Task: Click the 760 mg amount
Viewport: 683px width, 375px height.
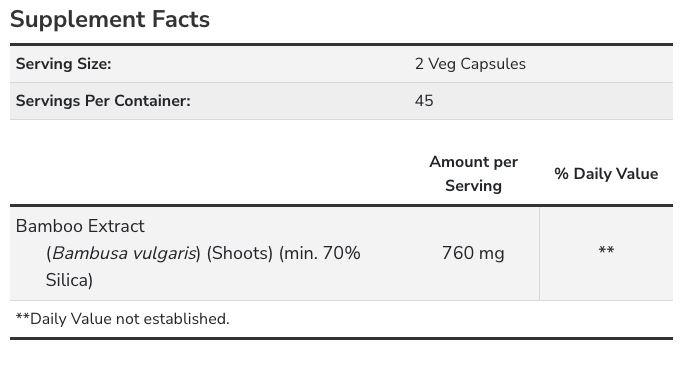Action: [473, 253]
